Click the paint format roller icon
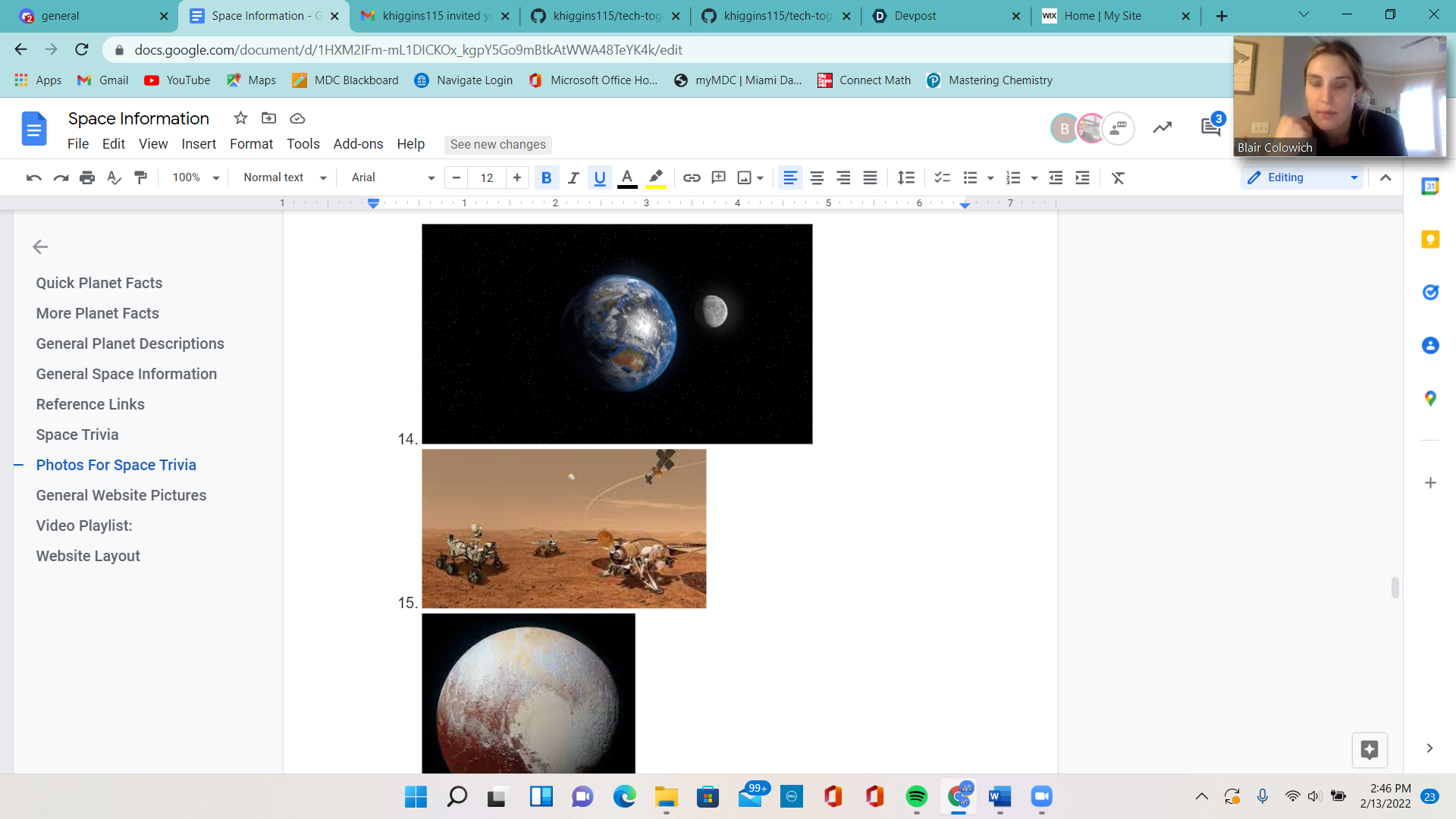 pos(140,177)
